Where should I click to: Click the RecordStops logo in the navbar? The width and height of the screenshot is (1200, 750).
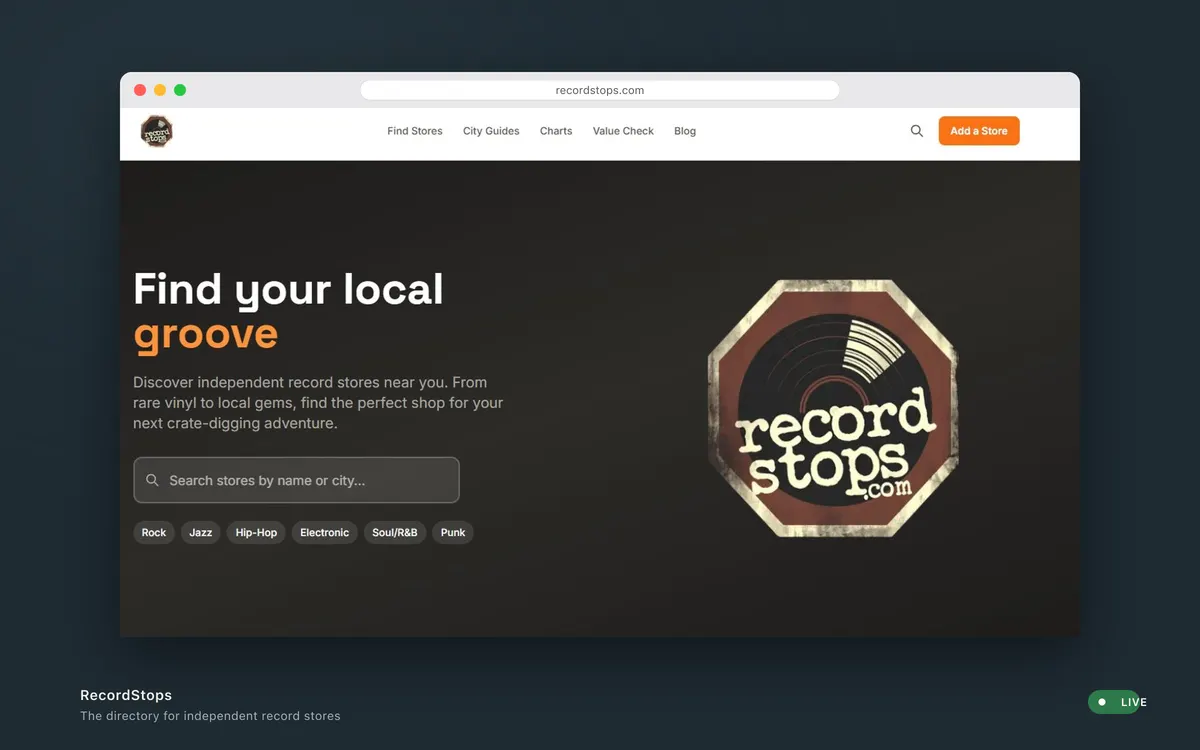point(157,131)
